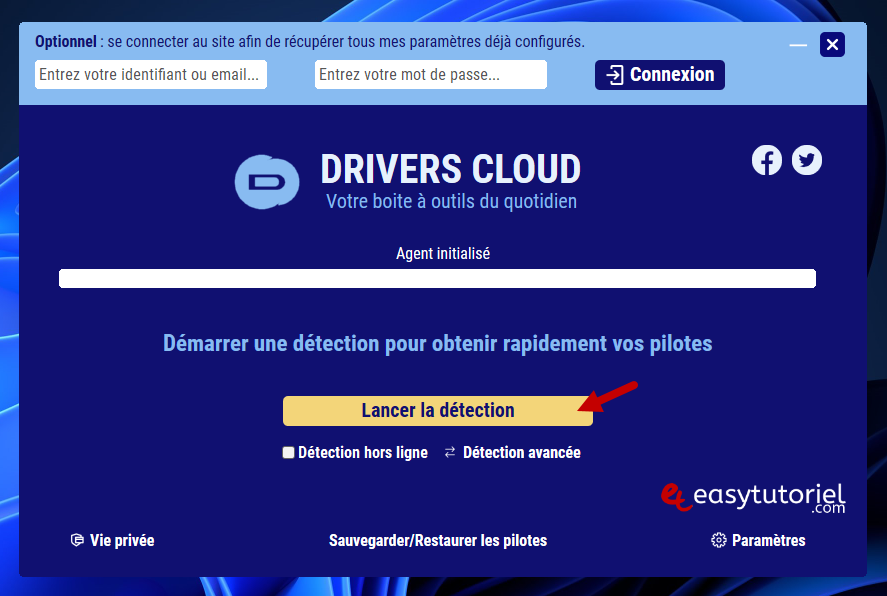Screen dimensions: 887x596
Task: Open the Twitter bird icon
Action: tap(807, 160)
